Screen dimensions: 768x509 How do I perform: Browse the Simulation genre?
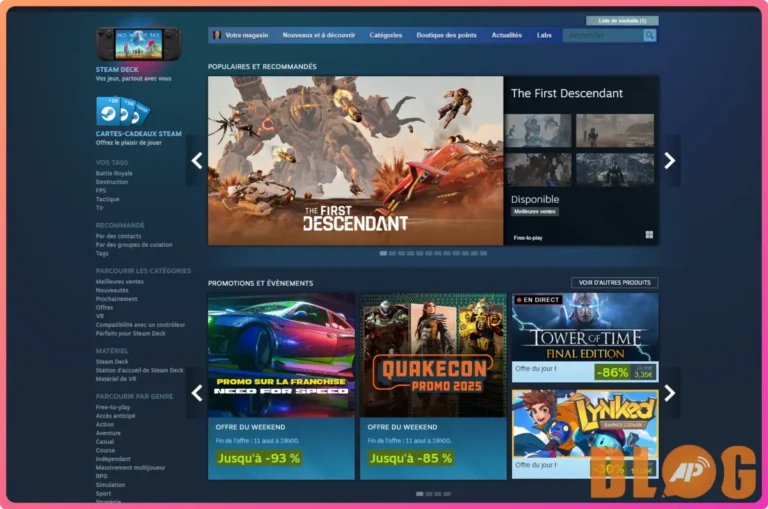111,485
